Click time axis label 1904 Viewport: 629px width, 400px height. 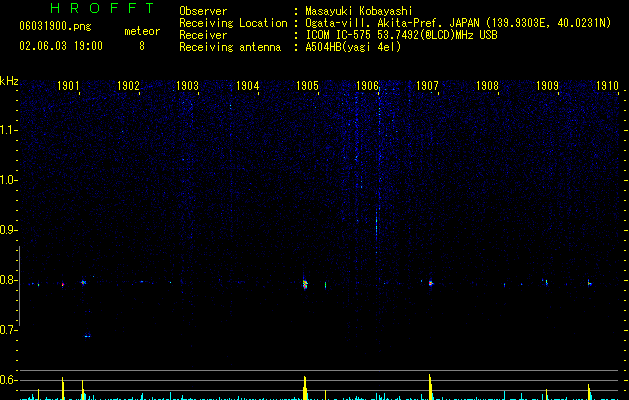coord(248,86)
